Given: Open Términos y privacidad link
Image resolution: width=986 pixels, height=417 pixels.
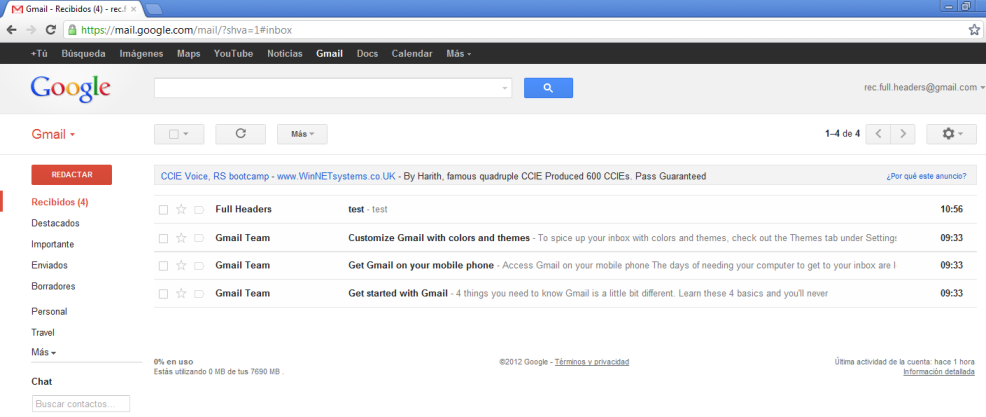Looking at the screenshot, I should pos(592,362).
